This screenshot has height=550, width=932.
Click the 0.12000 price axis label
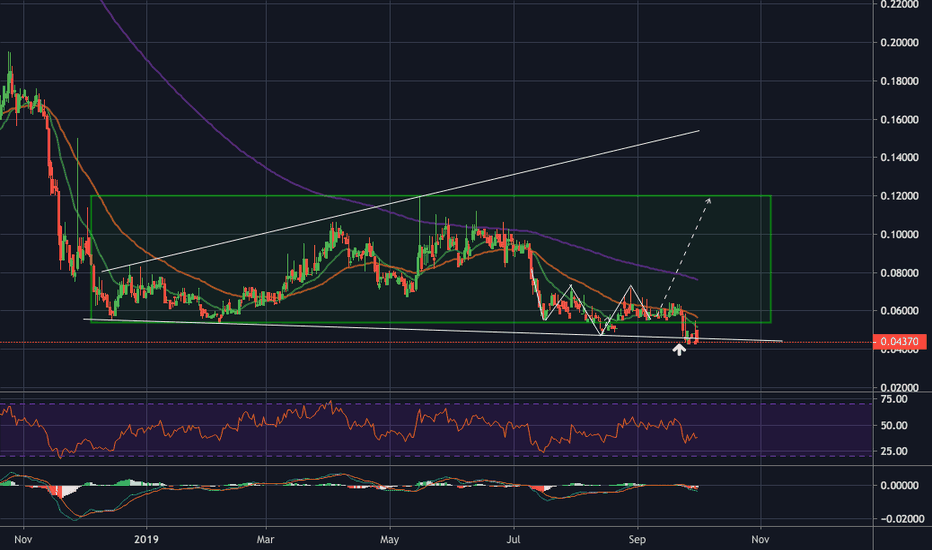[x=899, y=196]
